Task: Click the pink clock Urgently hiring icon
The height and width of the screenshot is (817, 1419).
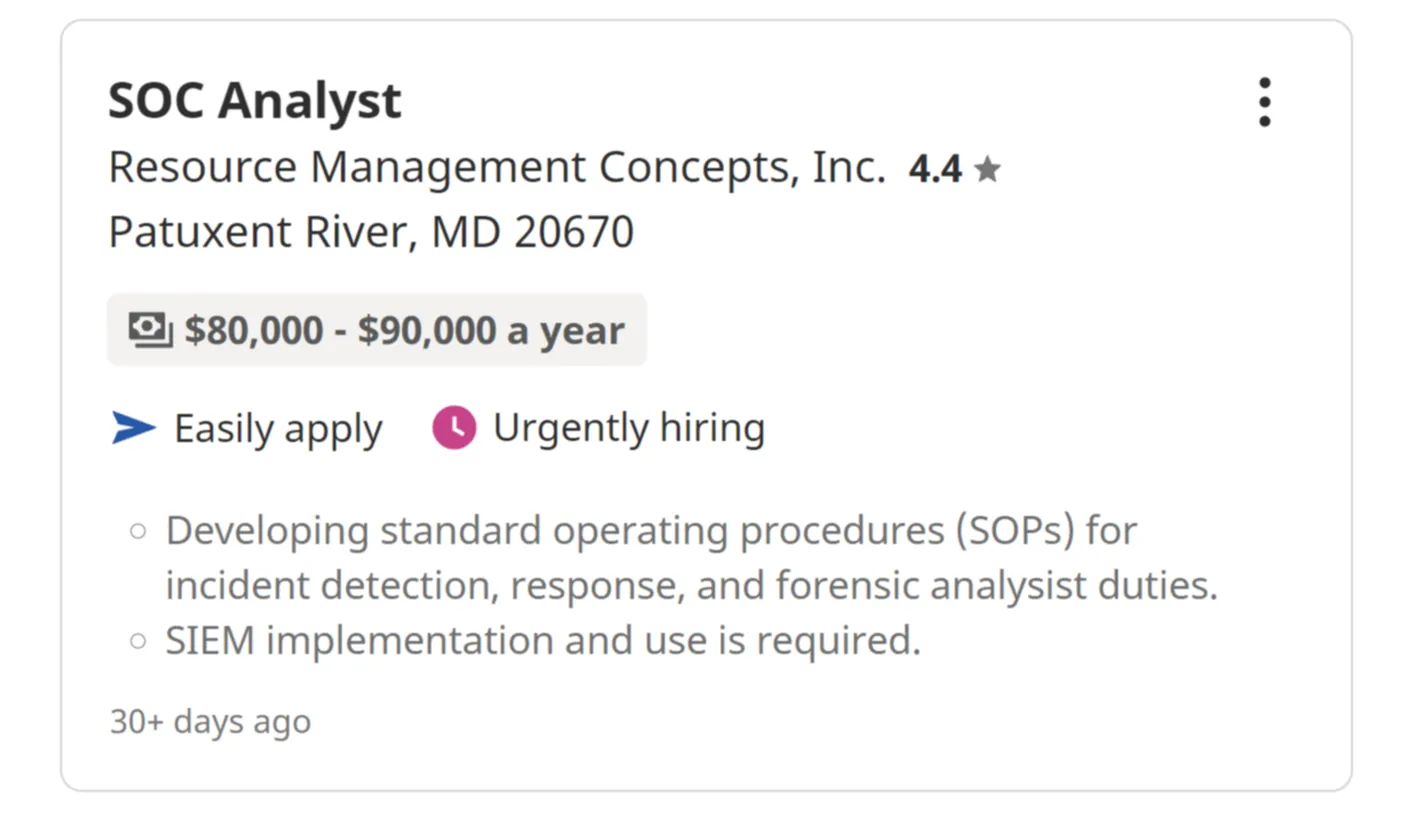Action: (x=454, y=428)
